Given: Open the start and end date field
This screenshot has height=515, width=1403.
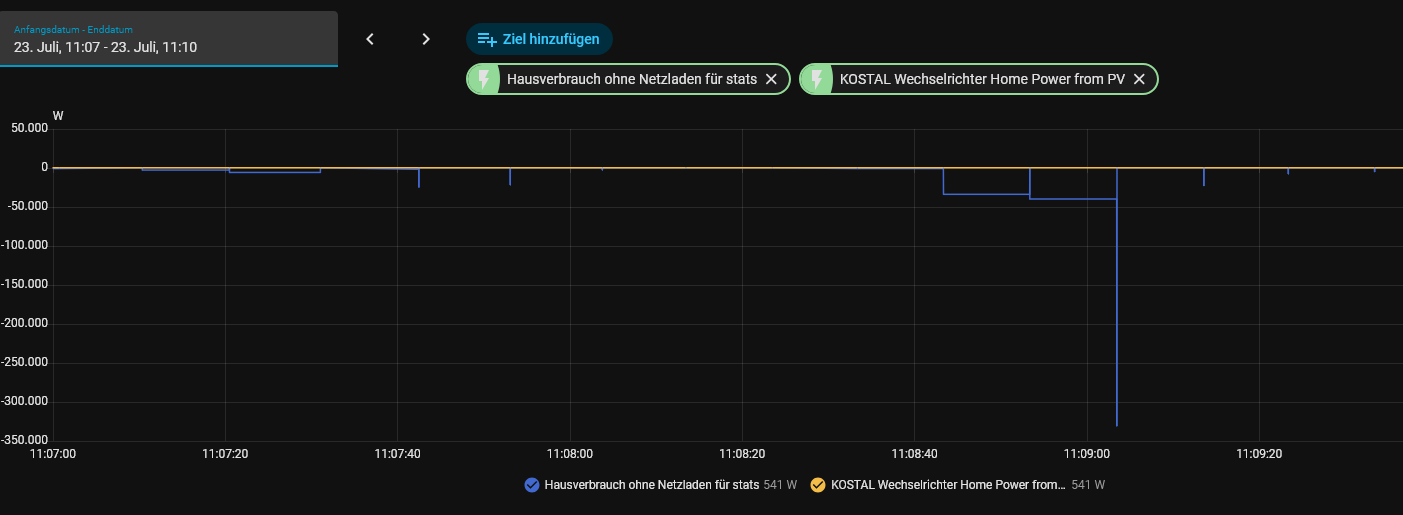Looking at the screenshot, I should [168, 39].
